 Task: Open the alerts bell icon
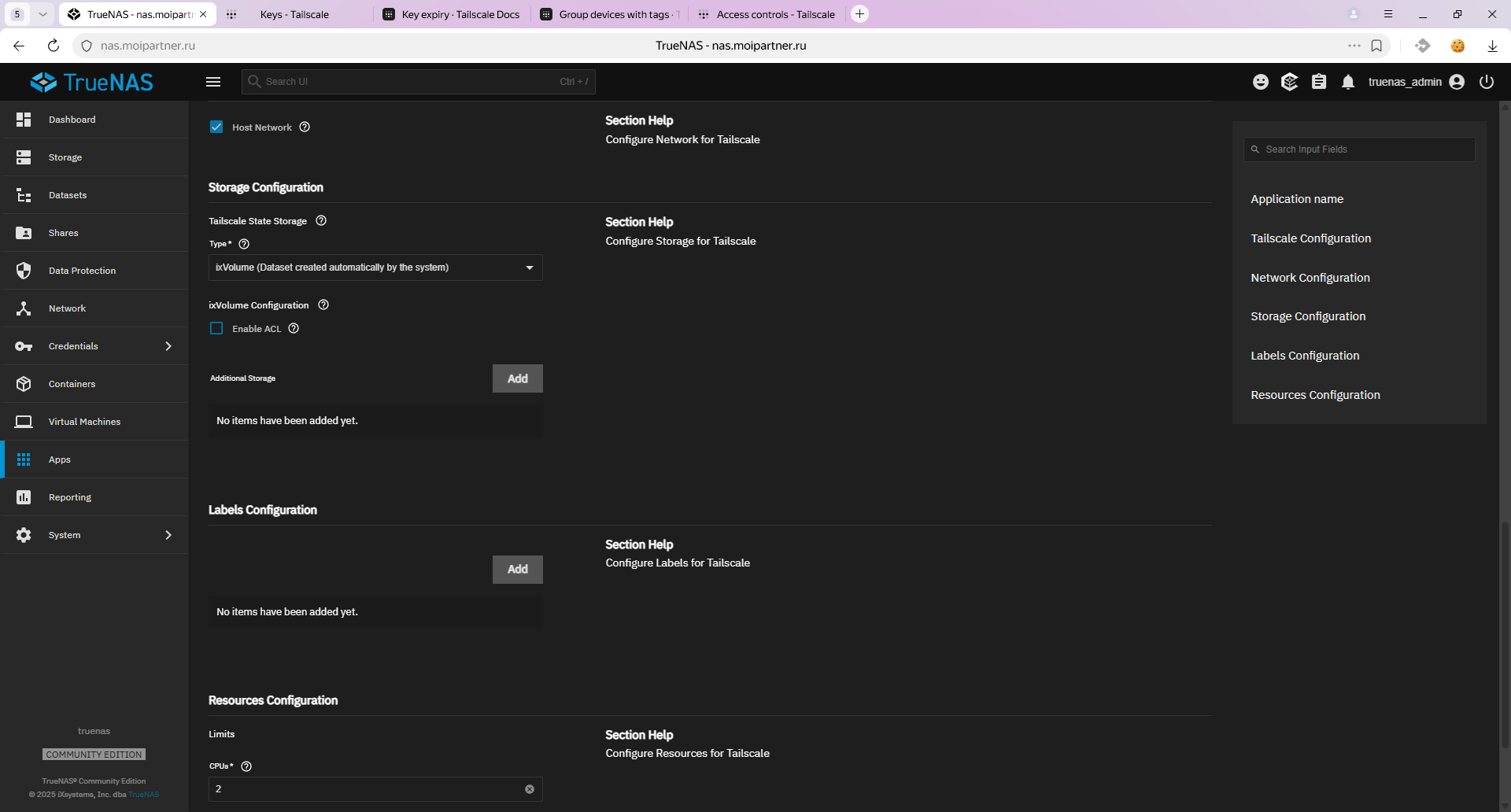1348,82
